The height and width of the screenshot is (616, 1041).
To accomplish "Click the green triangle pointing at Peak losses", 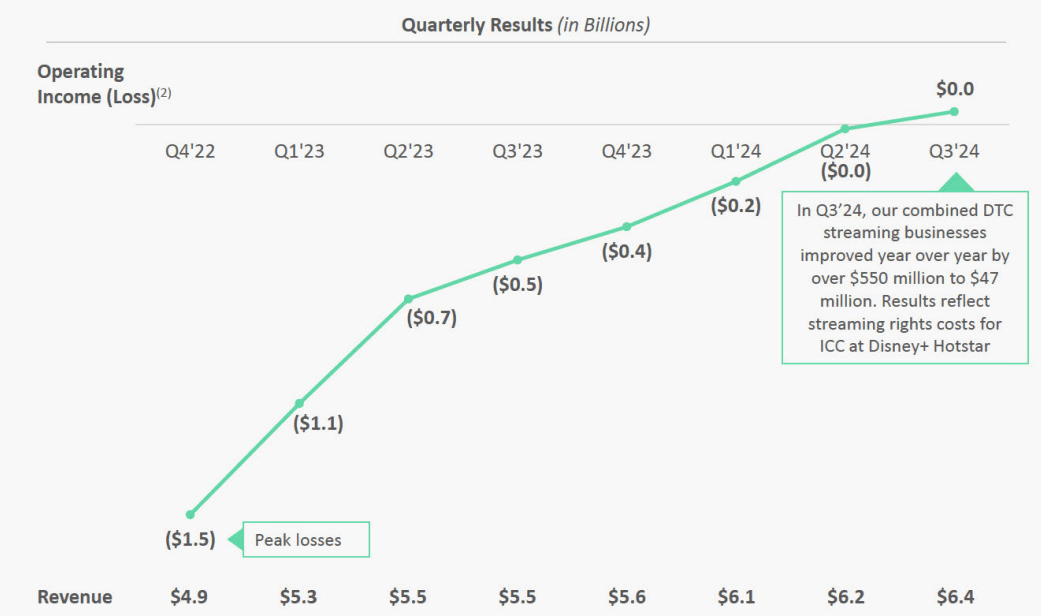I will (236, 540).
